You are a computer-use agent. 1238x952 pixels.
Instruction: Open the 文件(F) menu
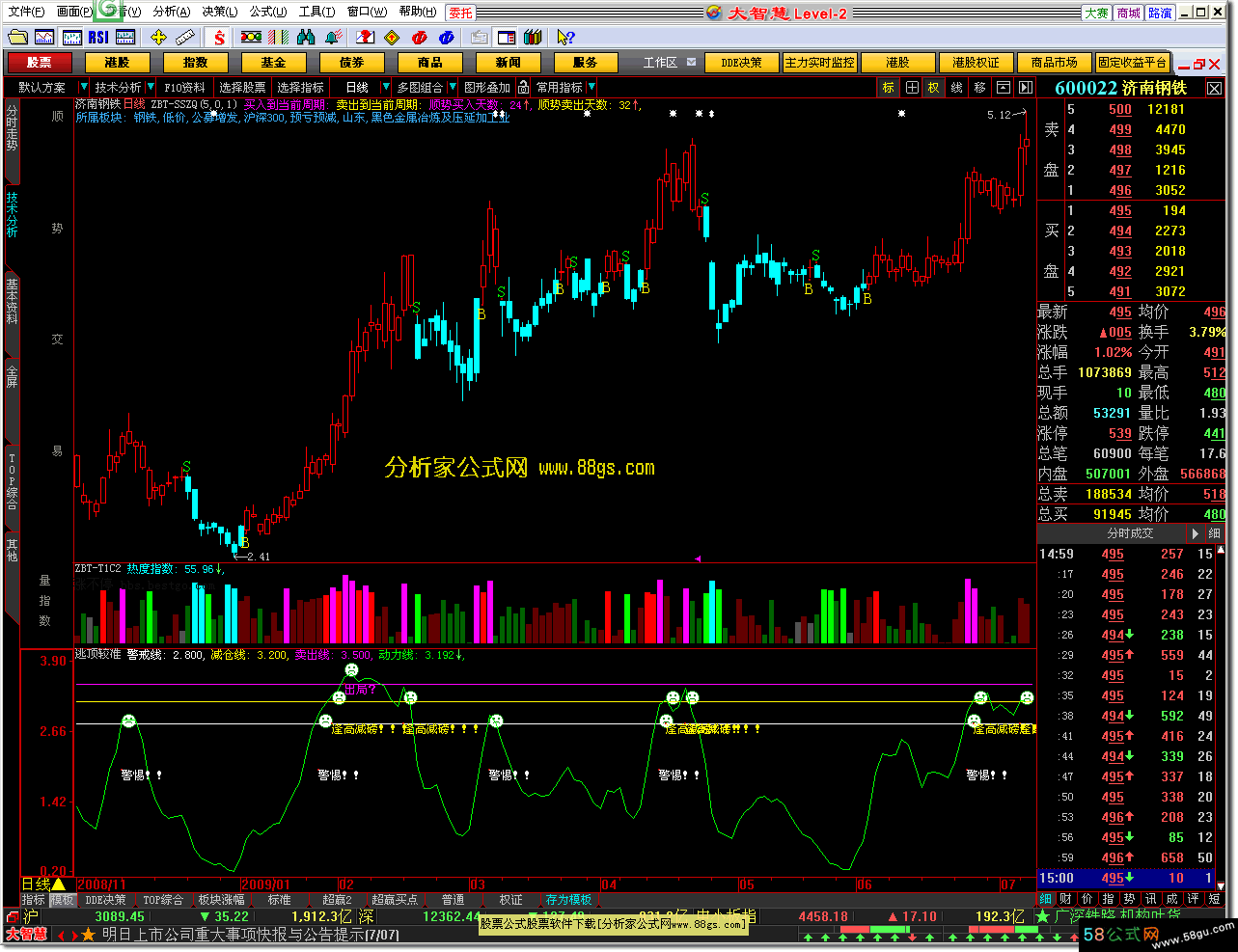click(26, 12)
